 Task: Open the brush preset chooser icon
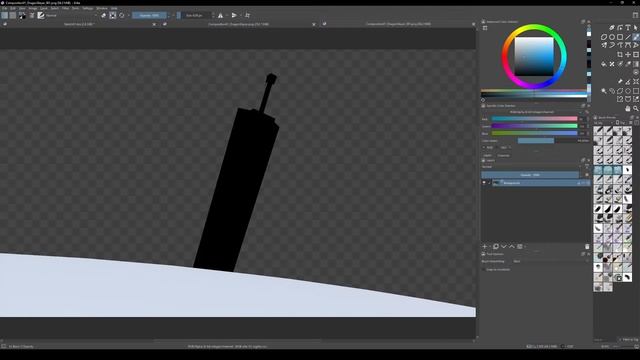pyautogui.click(x=41, y=16)
